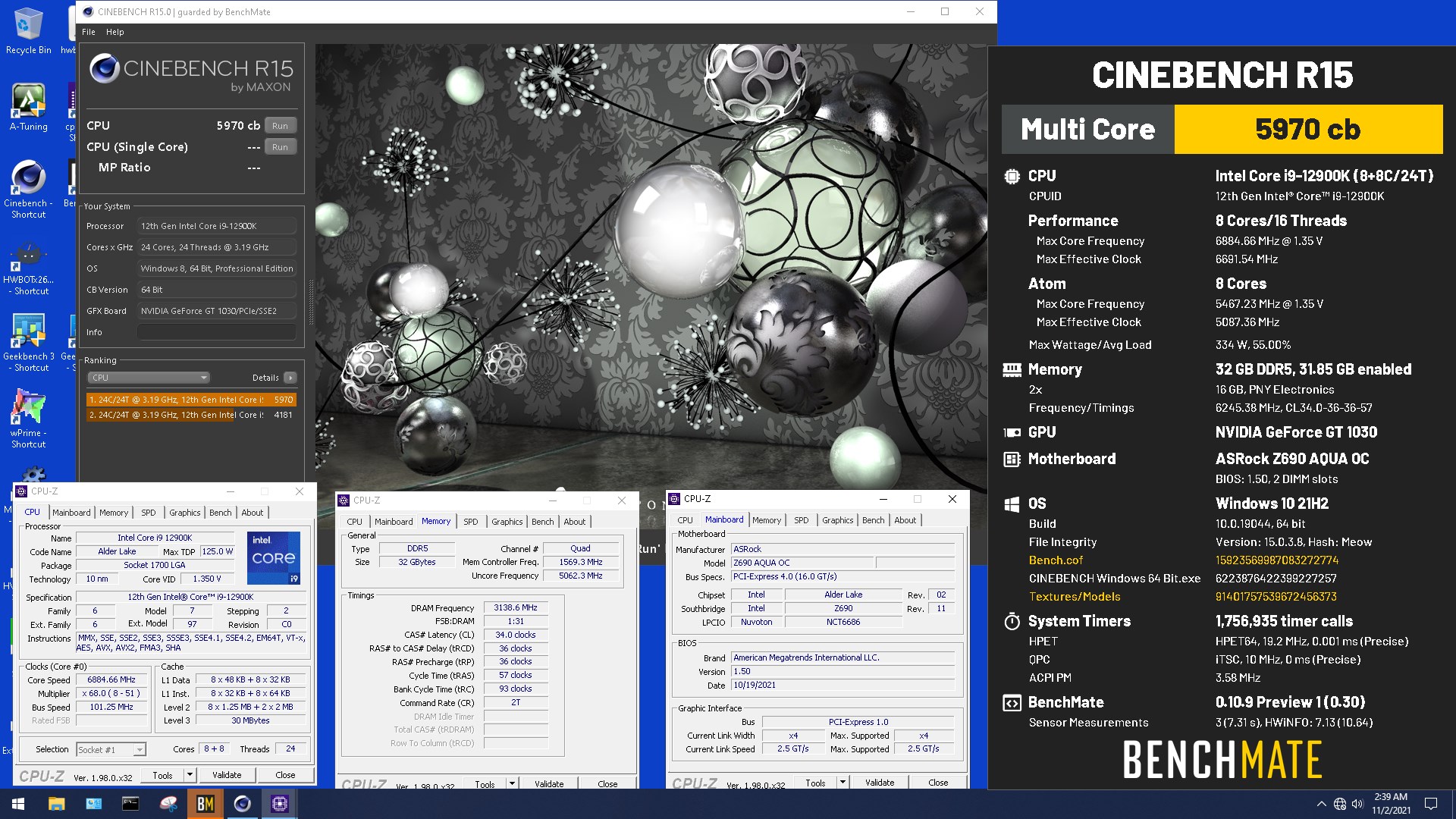Viewport: 1456px width, 819px height.
Task: Open About tab in right CPU-Z window
Action: (x=905, y=520)
